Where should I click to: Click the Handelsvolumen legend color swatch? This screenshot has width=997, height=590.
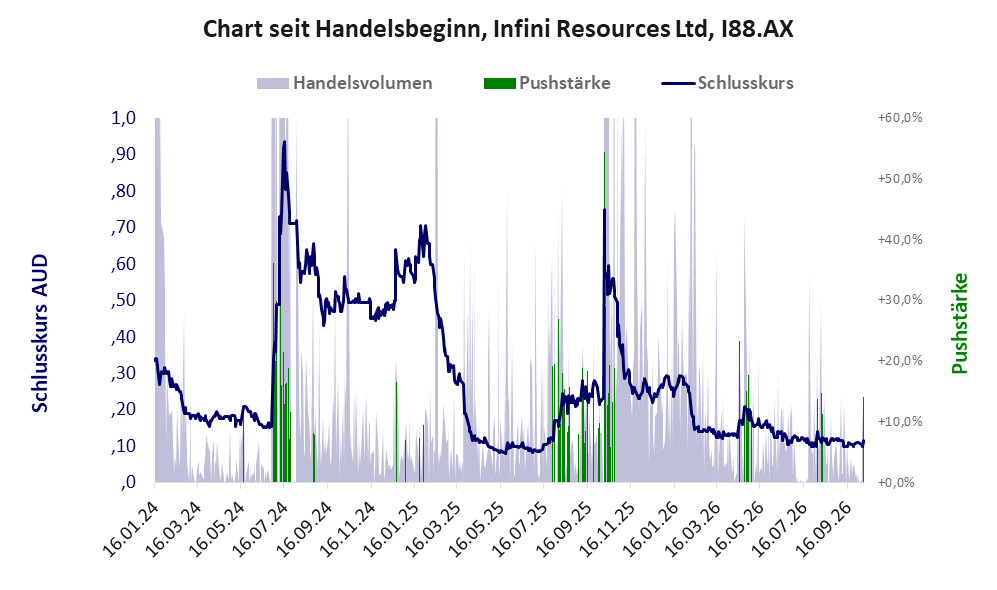click(273, 83)
